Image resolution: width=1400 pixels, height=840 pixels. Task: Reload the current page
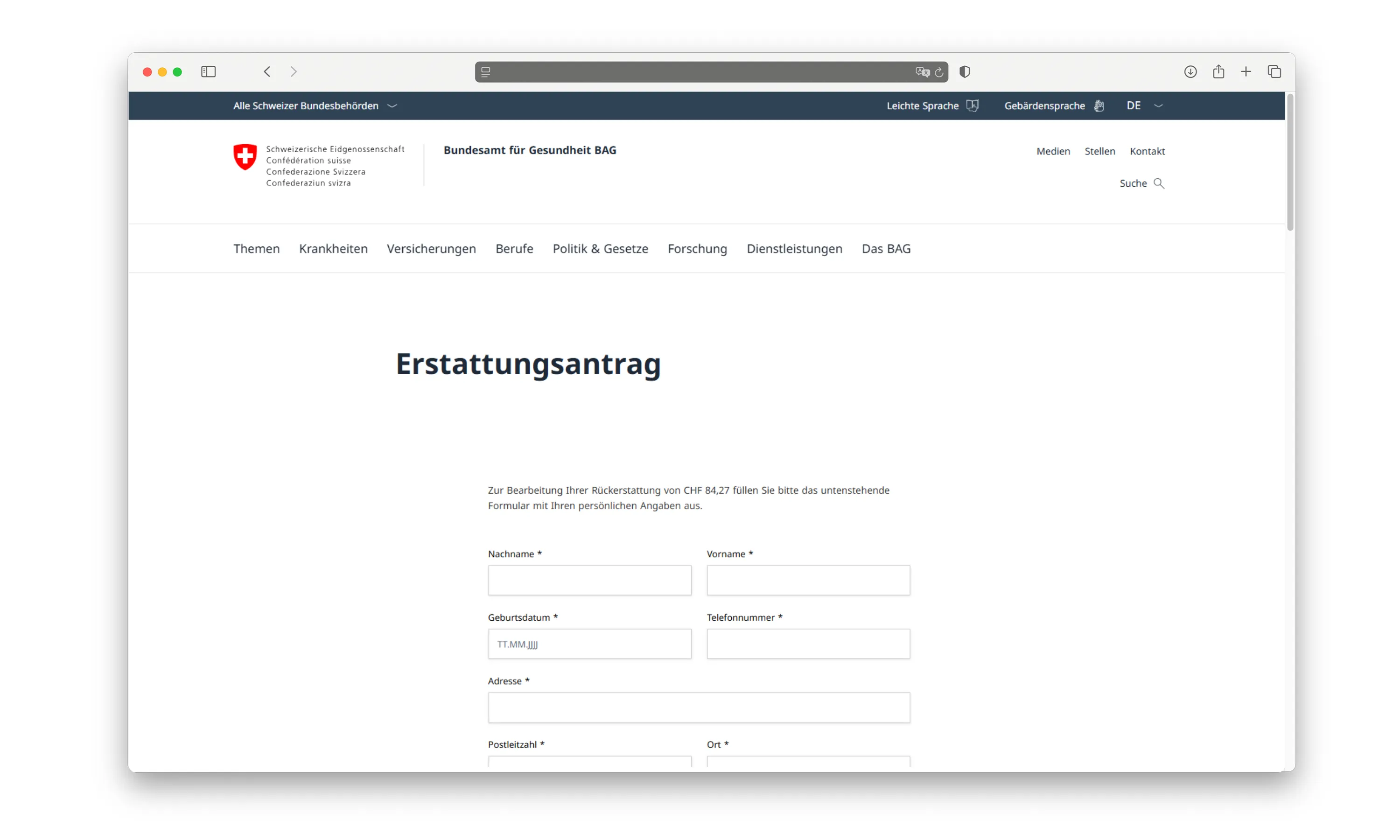pos(939,72)
